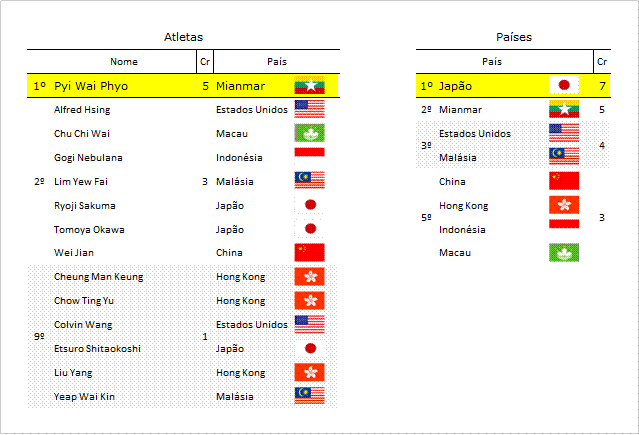
Task: Click the Países table title
Action: pos(513,37)
